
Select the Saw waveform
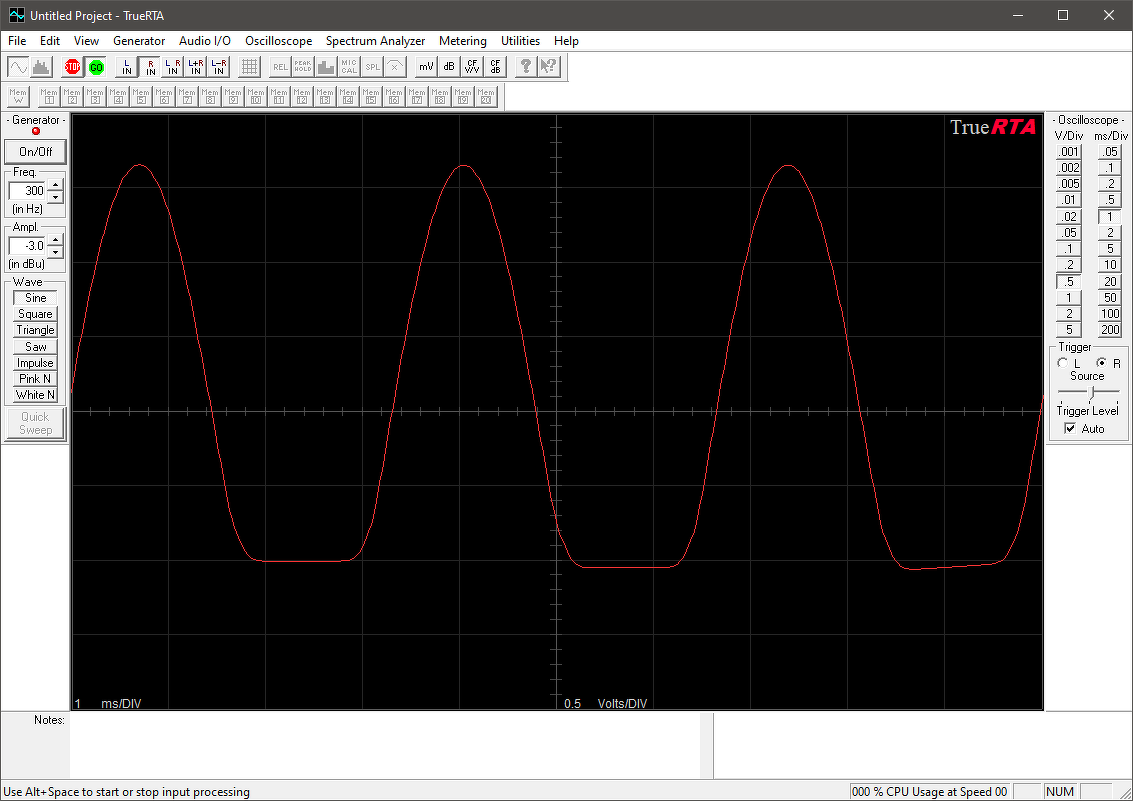coord(35,347)
